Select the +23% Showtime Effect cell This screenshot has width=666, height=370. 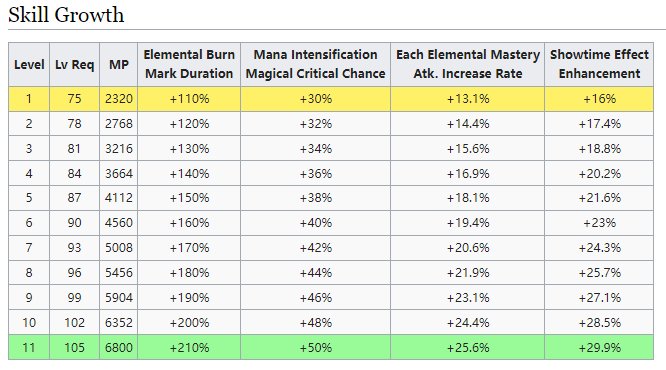pos(599,223)
